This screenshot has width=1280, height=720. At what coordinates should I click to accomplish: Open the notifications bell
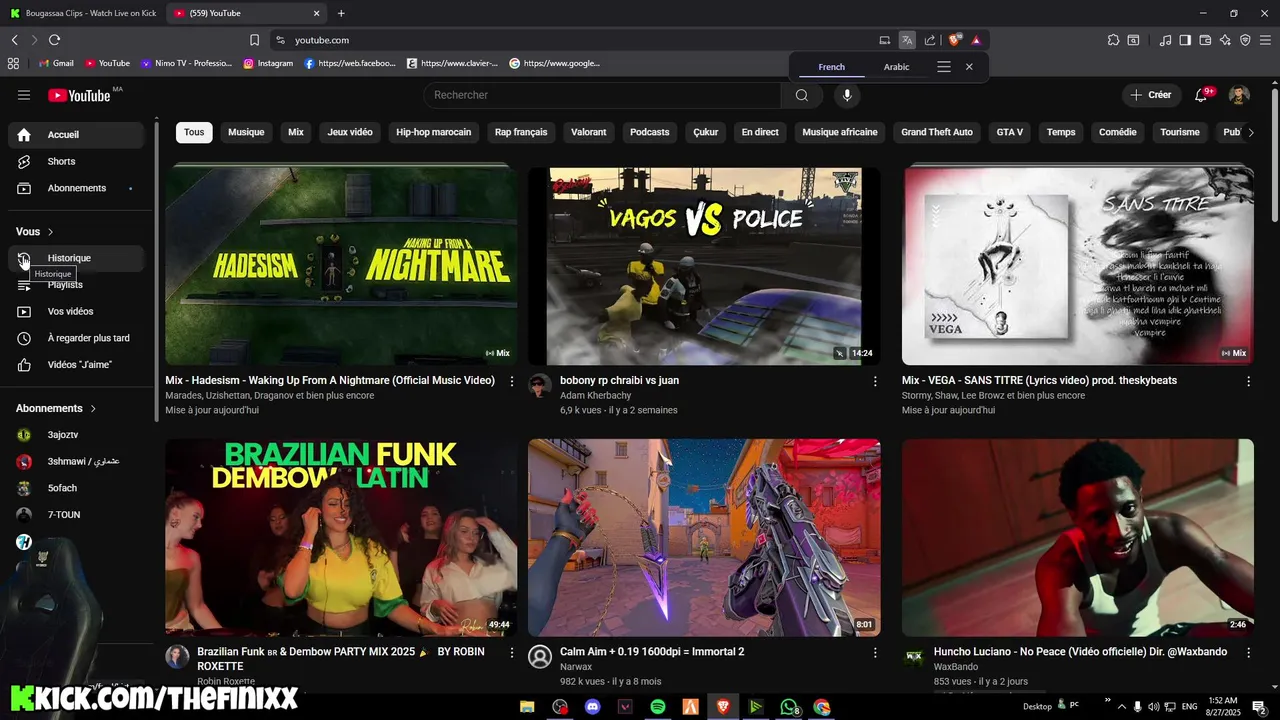point(1201,95)
